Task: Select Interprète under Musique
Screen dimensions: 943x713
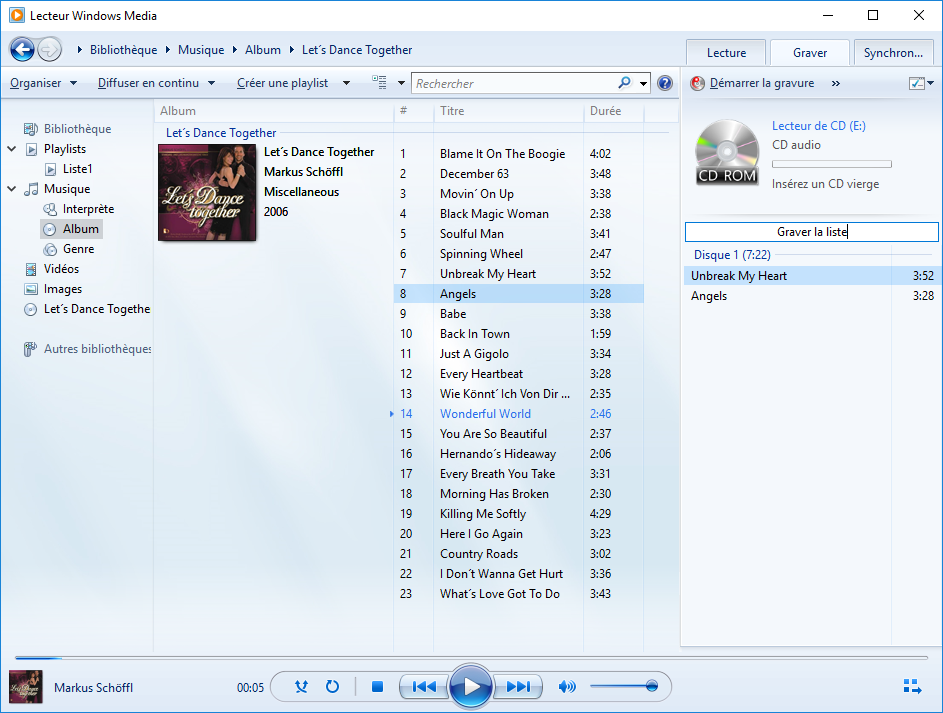Action: tap(88, 209)
